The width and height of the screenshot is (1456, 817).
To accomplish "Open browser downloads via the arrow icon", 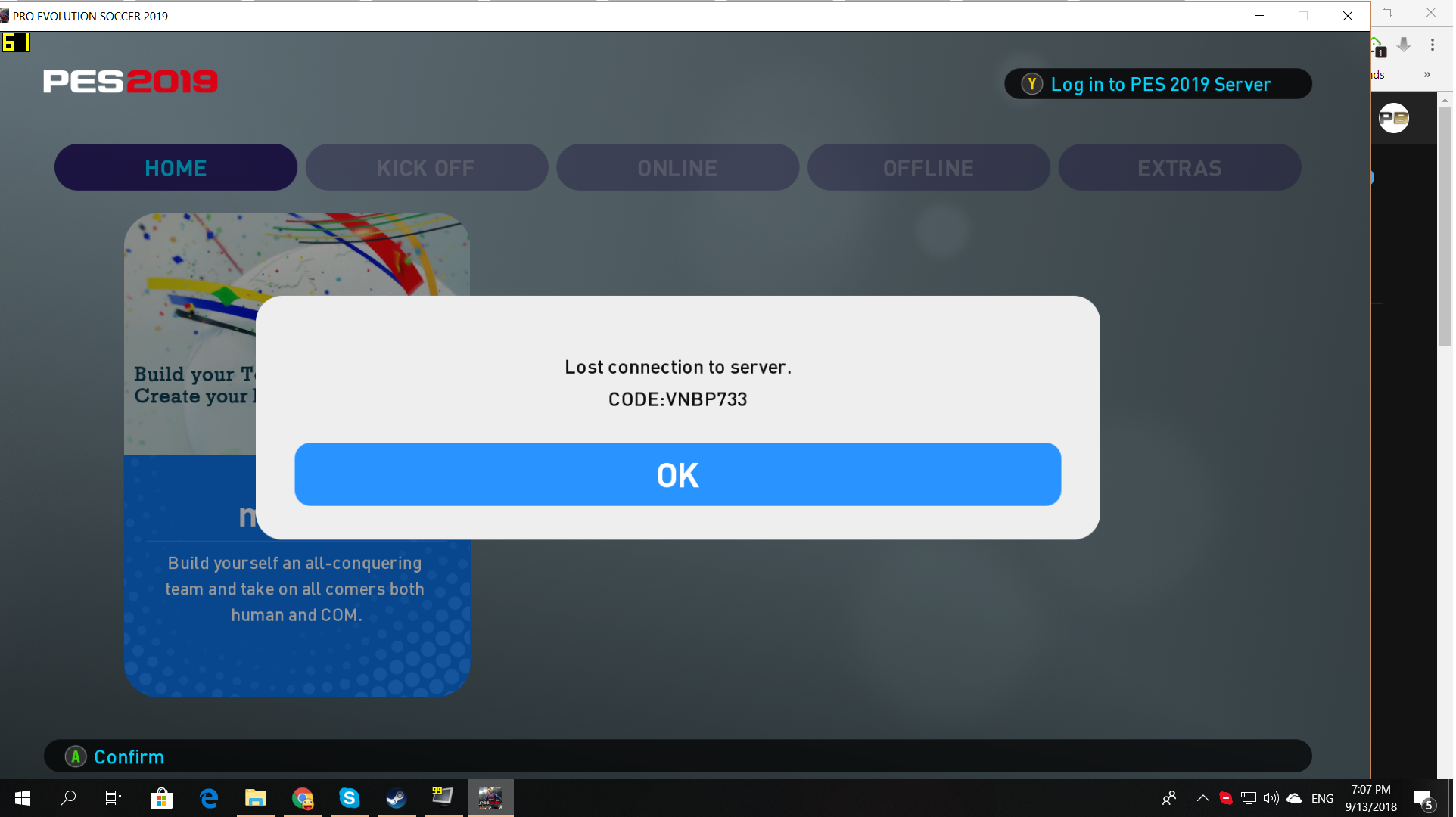I will pos(1404,45).
